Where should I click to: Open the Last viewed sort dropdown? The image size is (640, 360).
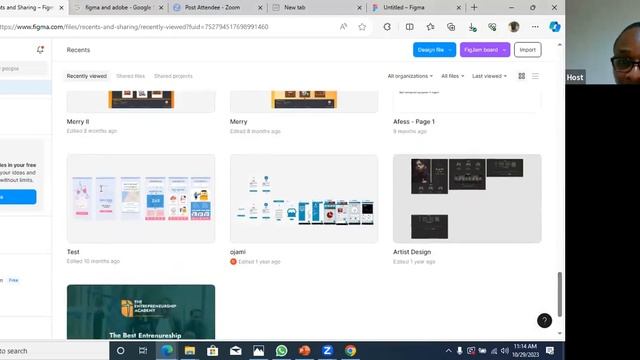(x=489, y=76)
